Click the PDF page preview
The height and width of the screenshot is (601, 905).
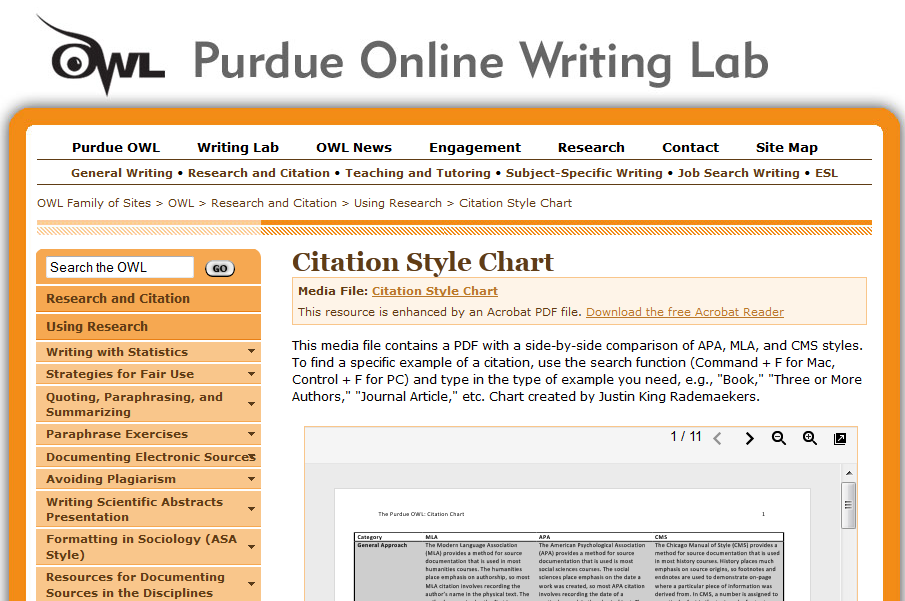pyautogui.click(x=572, y=545)
